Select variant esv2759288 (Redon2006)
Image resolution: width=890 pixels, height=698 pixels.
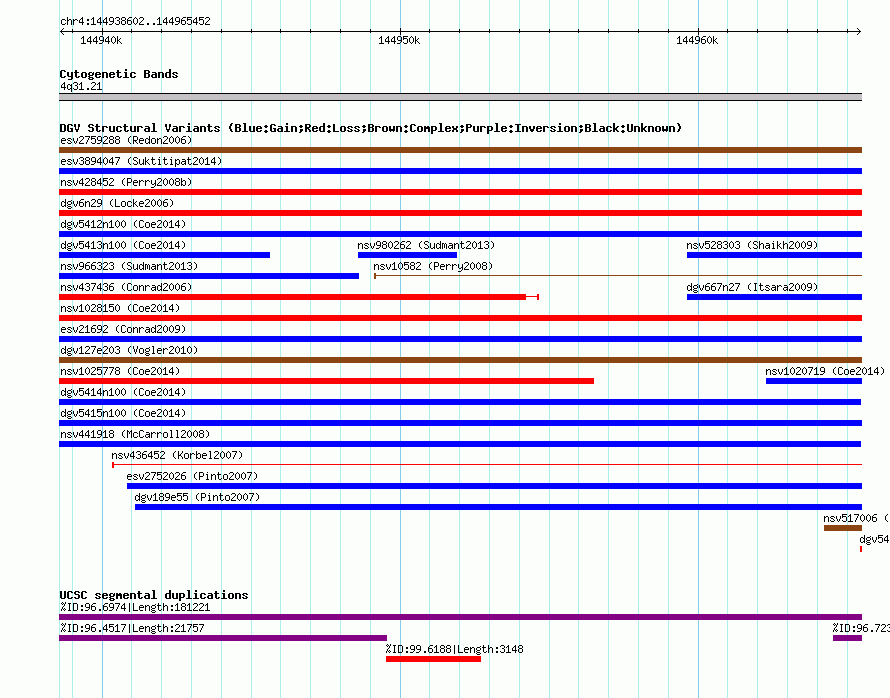(x=126, y=140)
